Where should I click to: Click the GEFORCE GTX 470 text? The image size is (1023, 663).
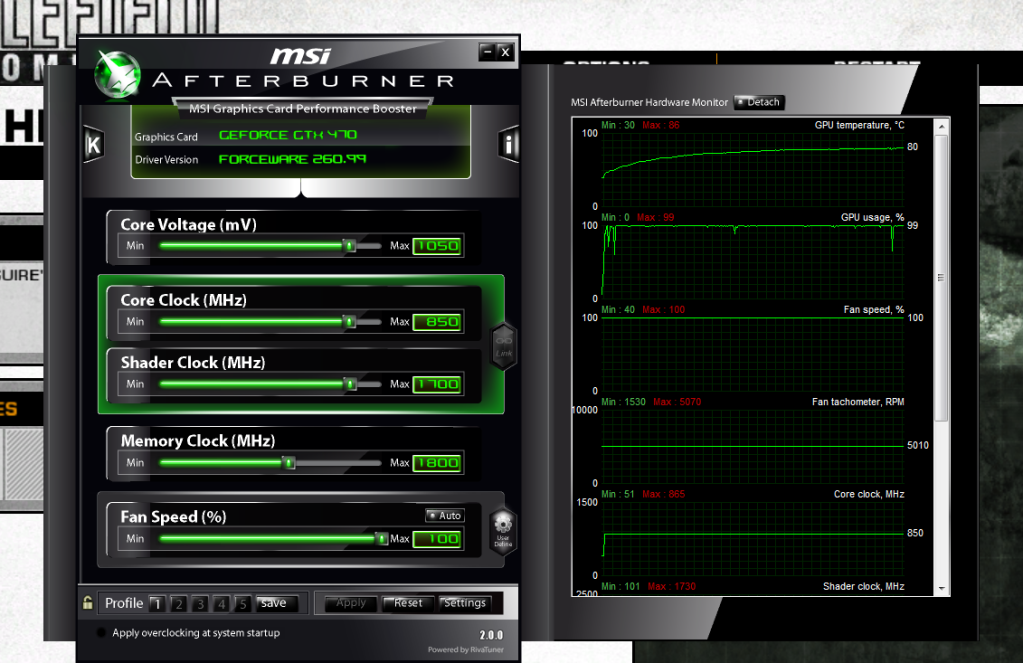[288, 135]
